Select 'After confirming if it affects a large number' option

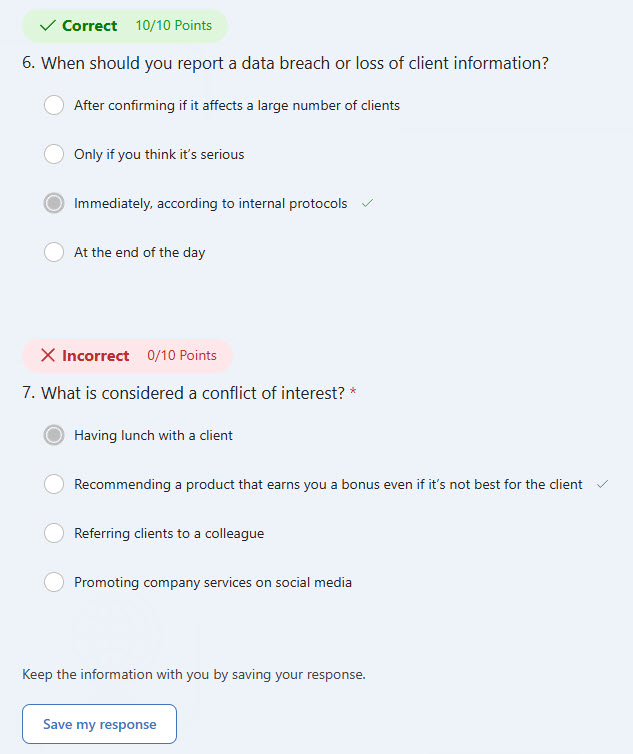coord(54,105)
